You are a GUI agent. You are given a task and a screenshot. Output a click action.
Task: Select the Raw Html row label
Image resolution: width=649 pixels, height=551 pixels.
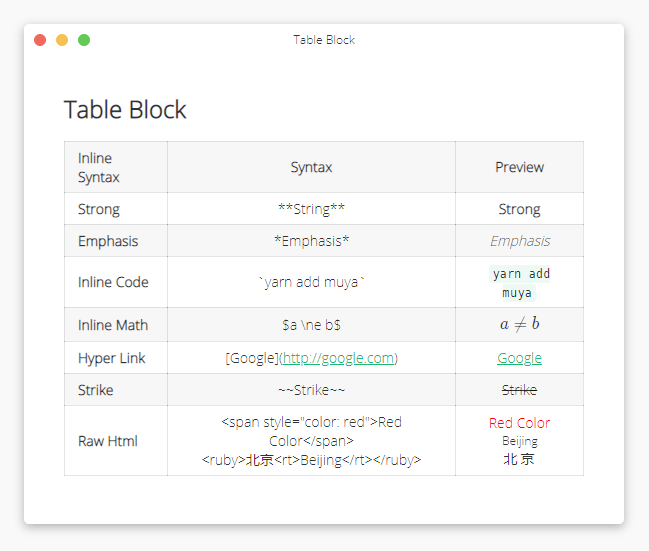point(108,441)
